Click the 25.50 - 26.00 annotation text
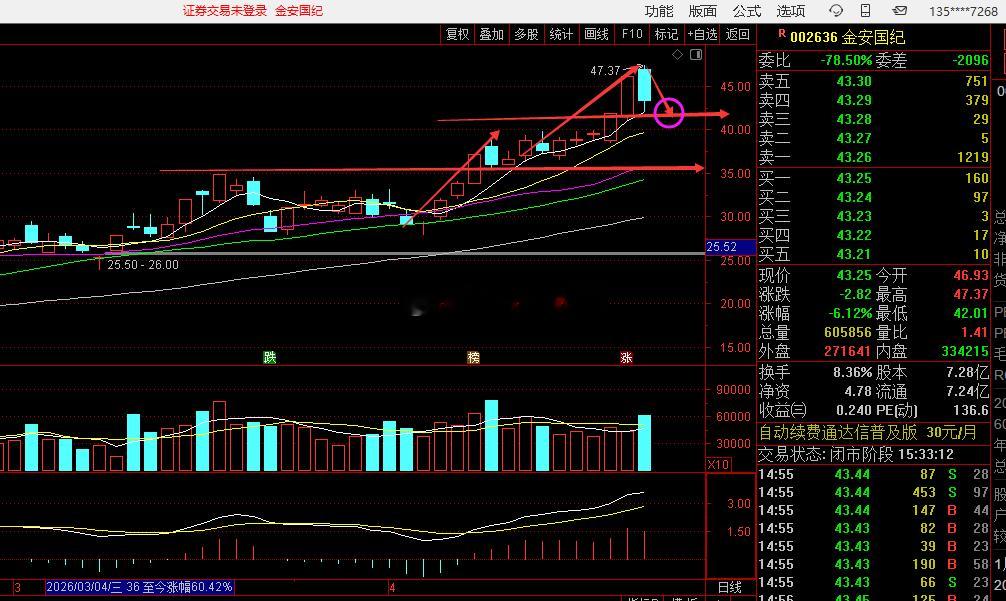Image resolution: width=1006 pixels, height=601 pixels. (x=143, y=264)
